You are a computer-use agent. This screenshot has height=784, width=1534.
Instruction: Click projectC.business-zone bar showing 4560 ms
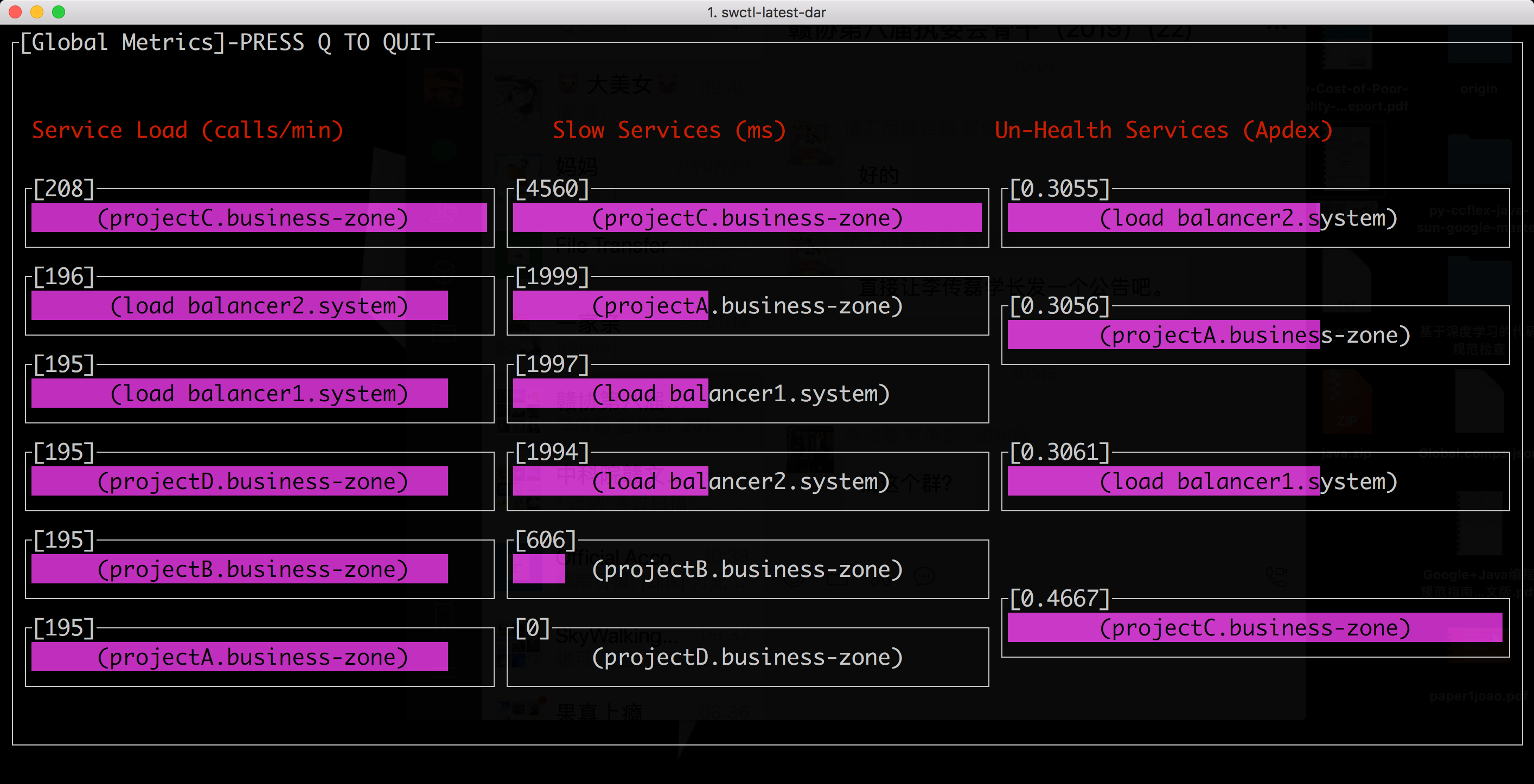(747, 218)
